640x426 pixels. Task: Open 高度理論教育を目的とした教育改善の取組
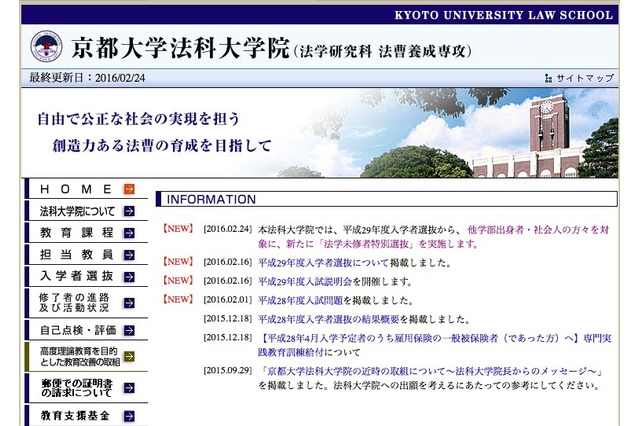point(87,356)
